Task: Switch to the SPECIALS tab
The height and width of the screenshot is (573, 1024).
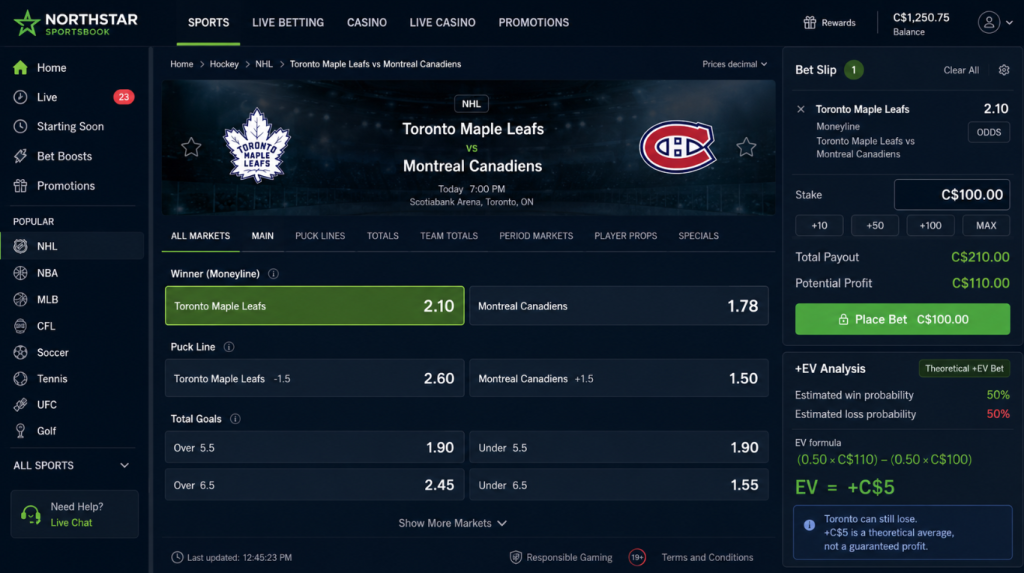Action: pos(698,236)
